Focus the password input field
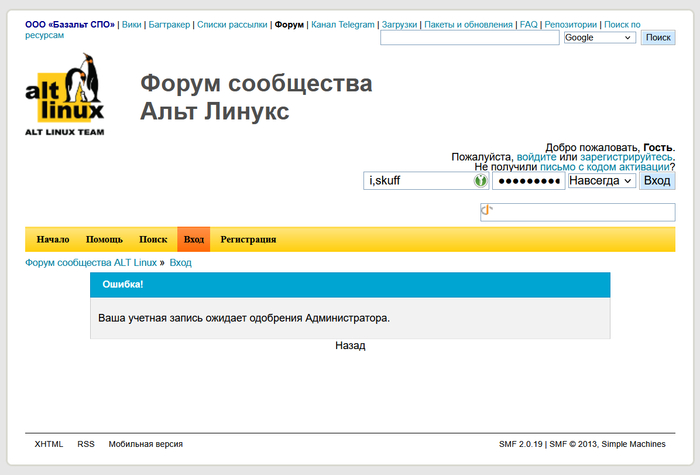 [528, 181]
